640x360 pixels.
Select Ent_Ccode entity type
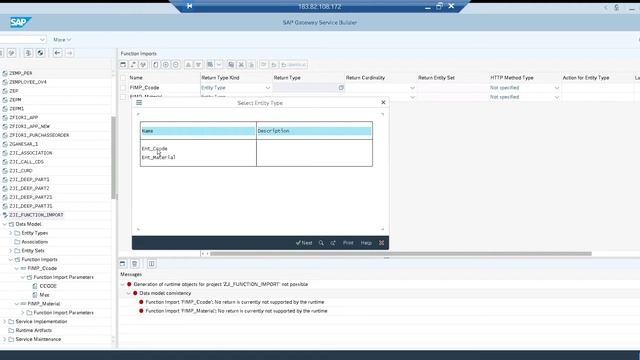[x=154, y=149]
